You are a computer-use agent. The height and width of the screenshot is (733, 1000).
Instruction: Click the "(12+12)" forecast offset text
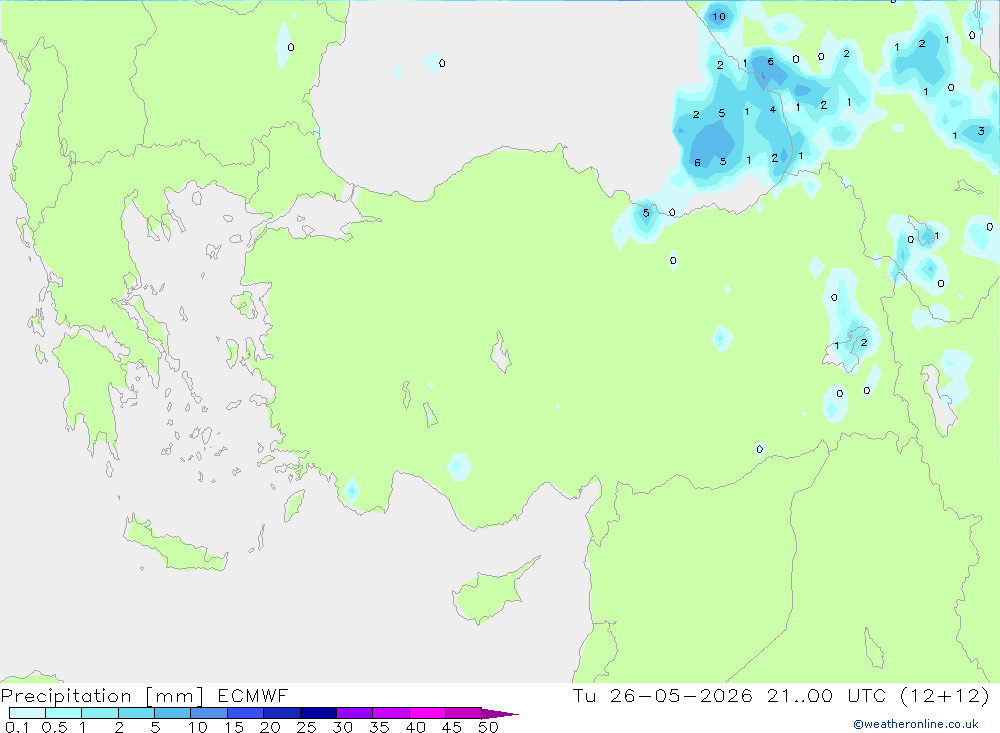945,695
